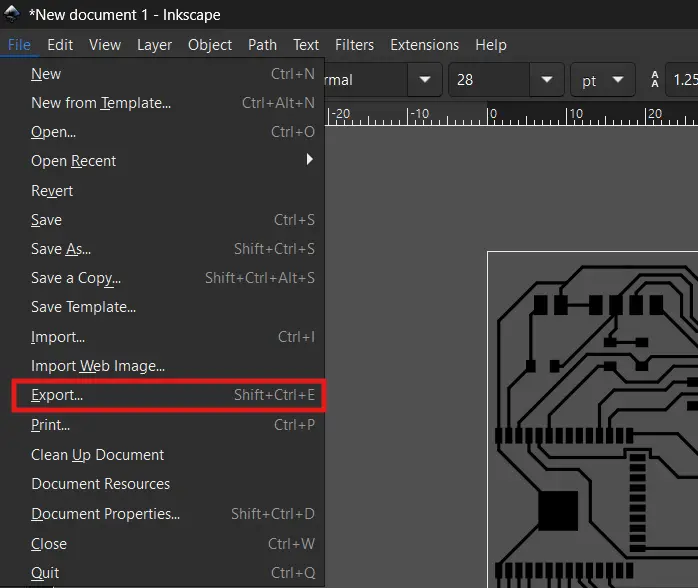The height and width of the screenshot is (588, 698).
Task: Click the line spacing value 1.25
Action: tap(682, 80)
